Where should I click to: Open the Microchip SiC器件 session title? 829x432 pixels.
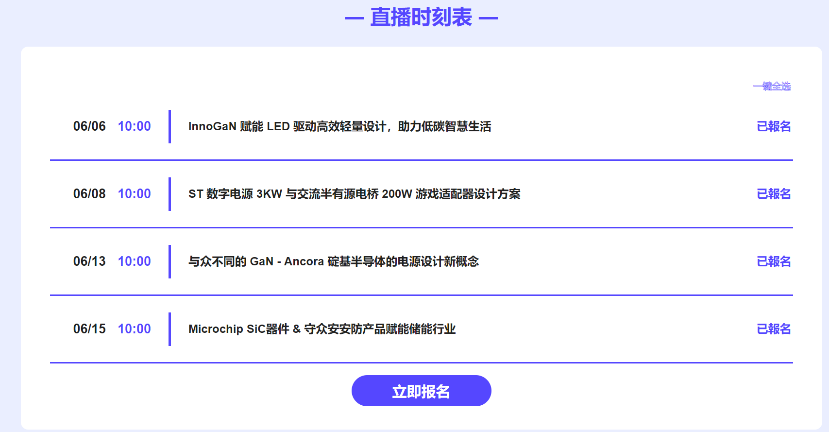tap(322, 329)
